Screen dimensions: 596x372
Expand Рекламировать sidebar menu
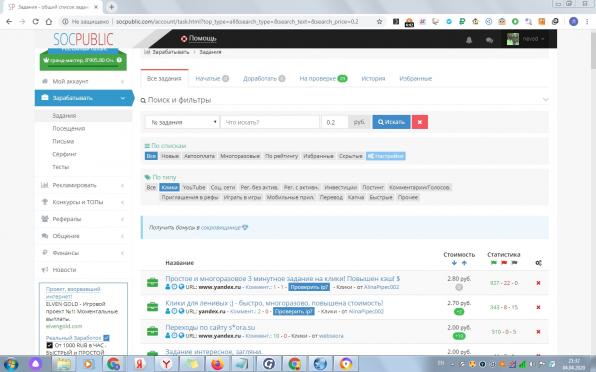coord(83,185)
